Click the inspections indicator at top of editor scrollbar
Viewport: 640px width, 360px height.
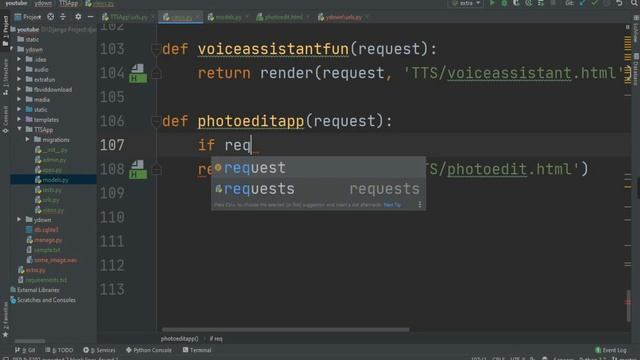[x=628, y=27]
